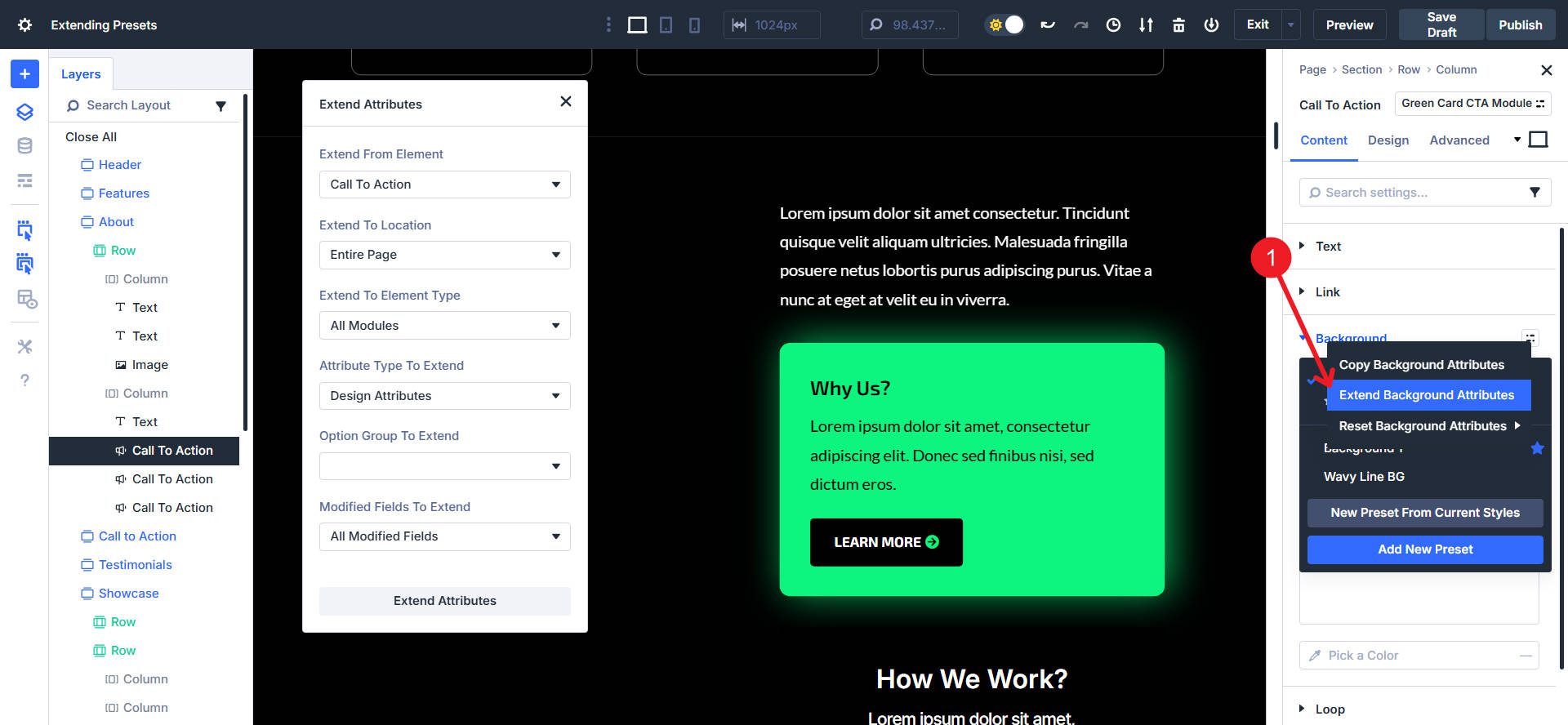Open the builder settings gear icon
The height and width of the screenshot is (725, 1568).
(x=24, y=24)
